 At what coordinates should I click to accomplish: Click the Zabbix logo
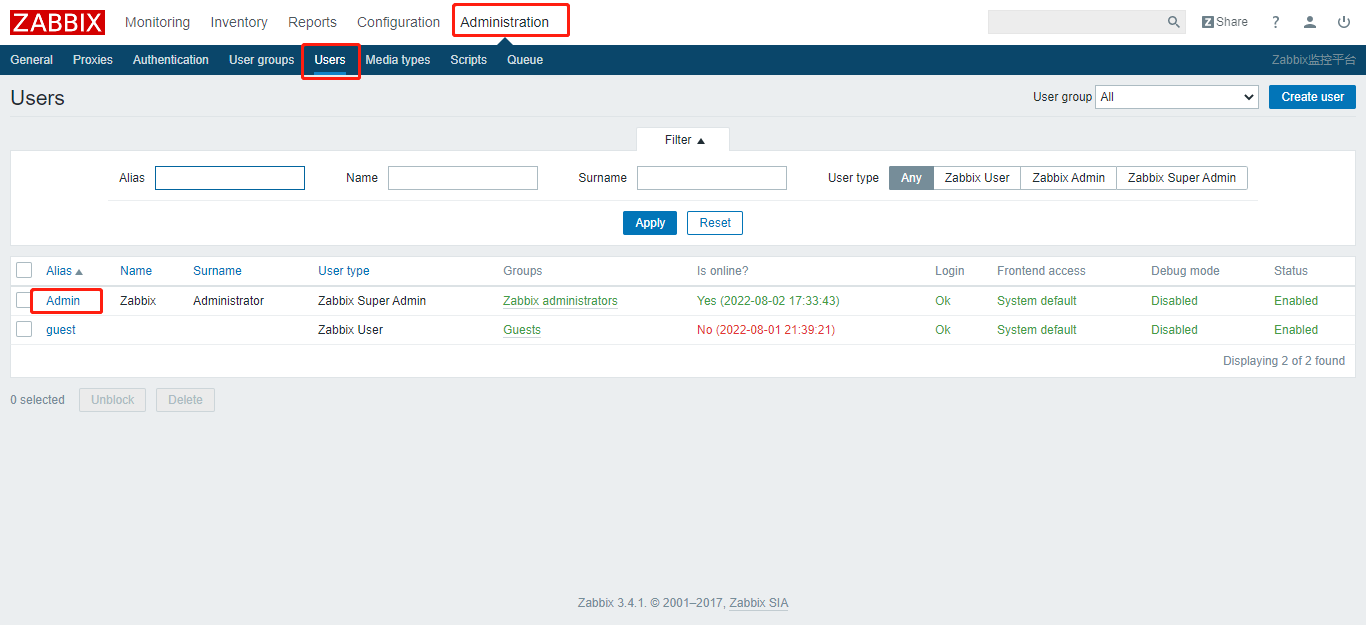(x=57, y=22)
